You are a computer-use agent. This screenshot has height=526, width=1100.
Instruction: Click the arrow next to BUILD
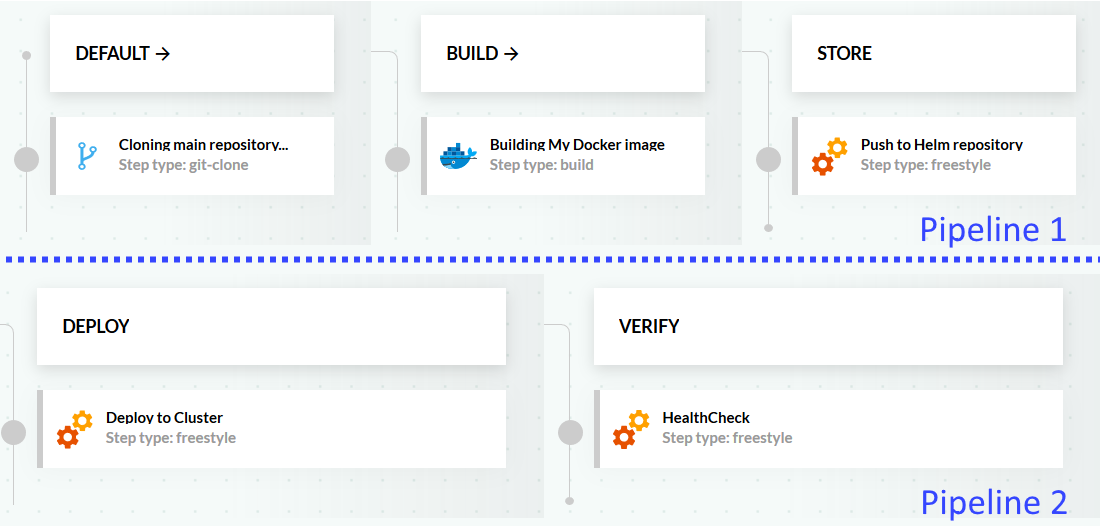pos(511,54)
